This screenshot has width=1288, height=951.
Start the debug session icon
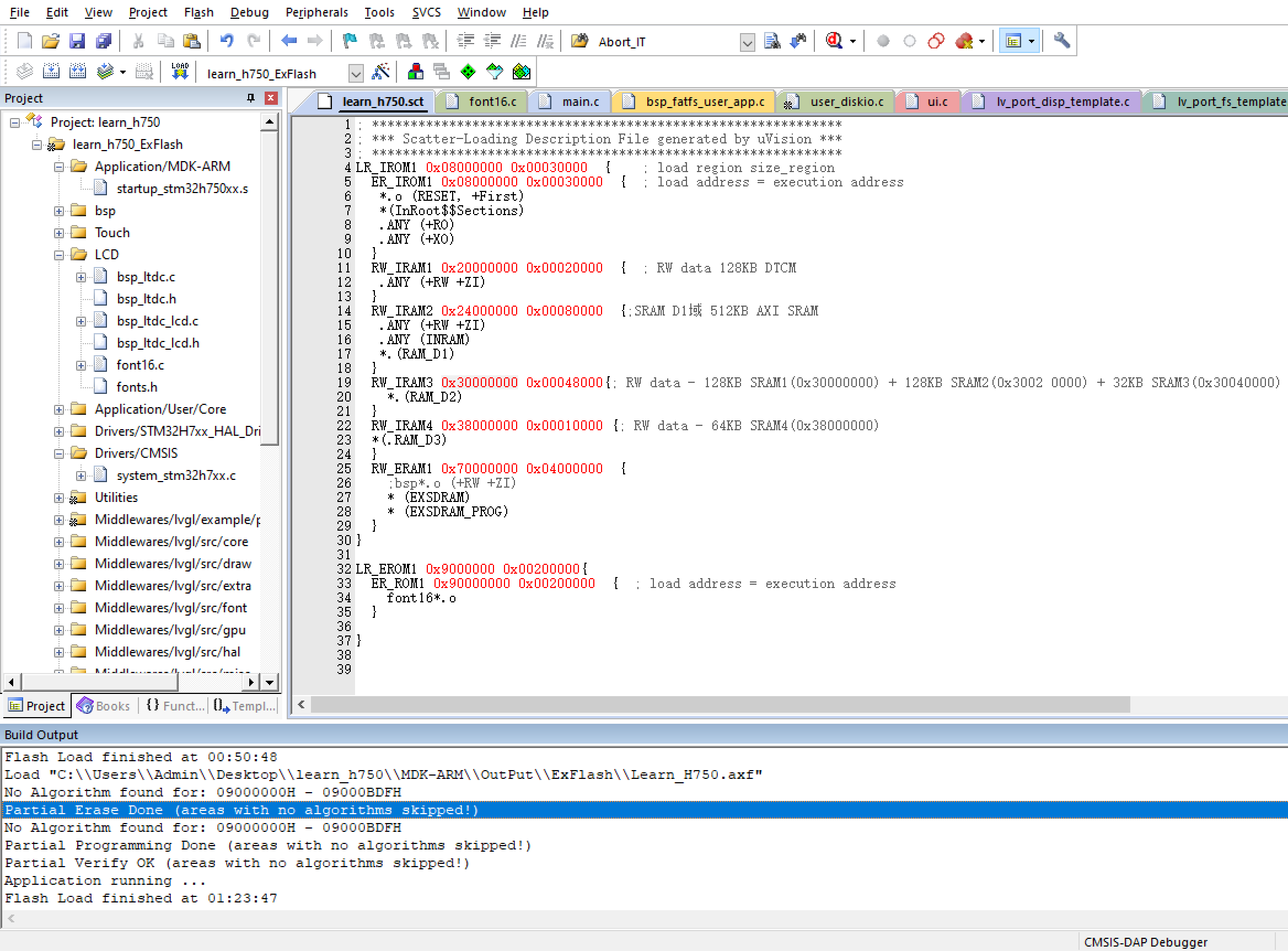click(x=834, y=41)
